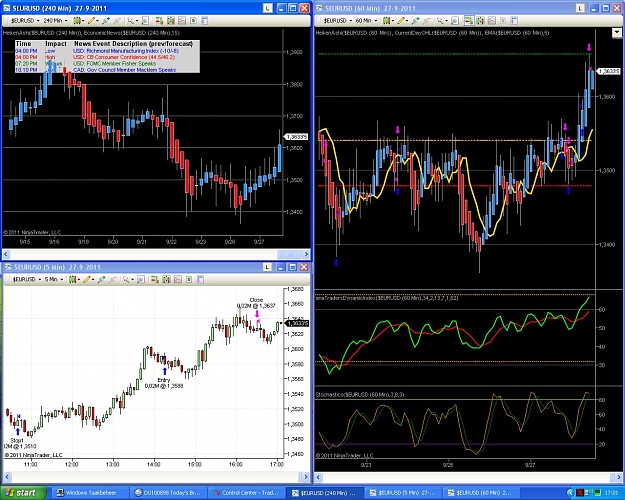Open Strategies dialog in 240 Min chart

(x=193, y=20)
